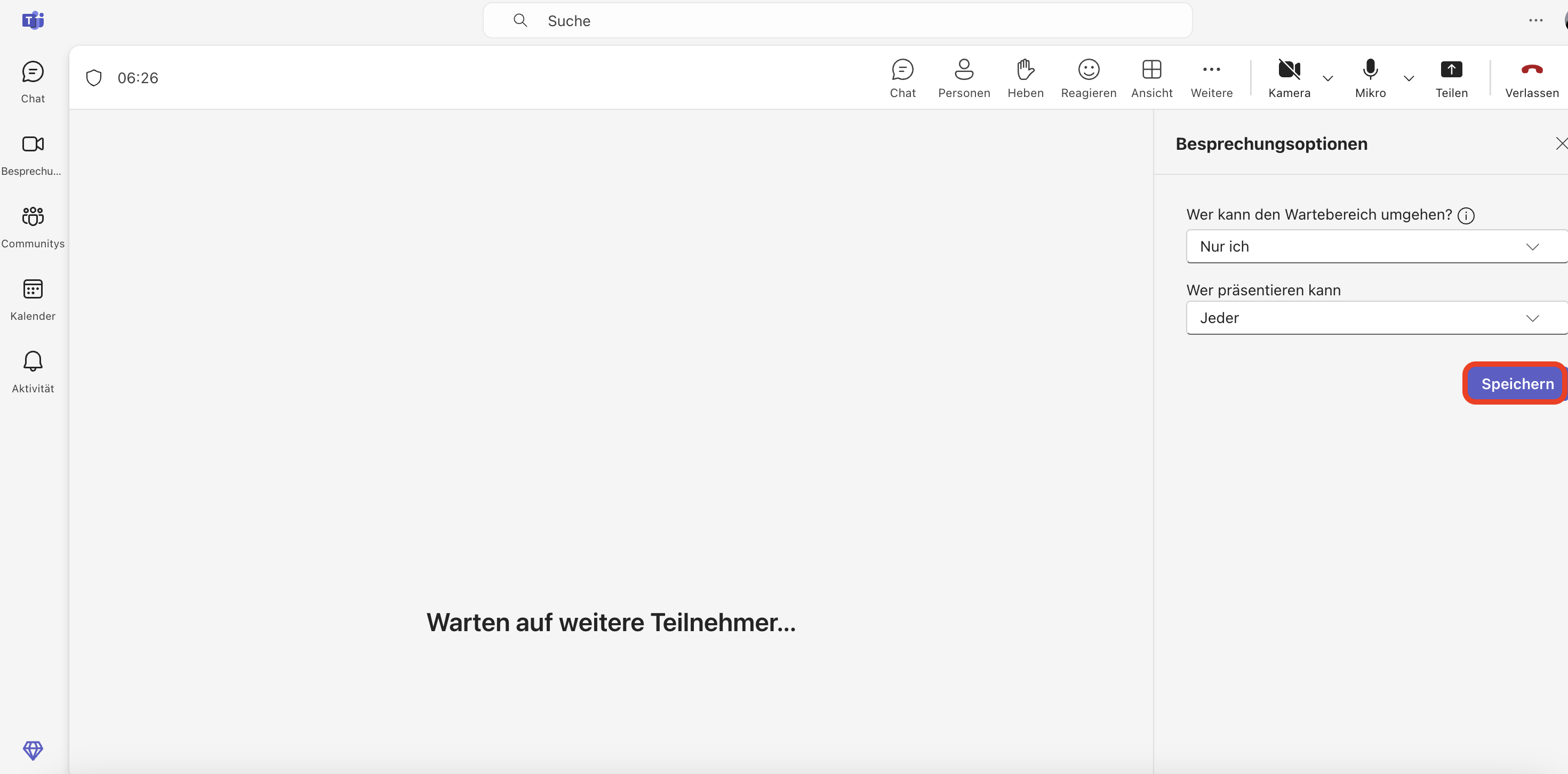Click the Speichern button
The image size is (1568, 774).
(x=1516, y=383)
